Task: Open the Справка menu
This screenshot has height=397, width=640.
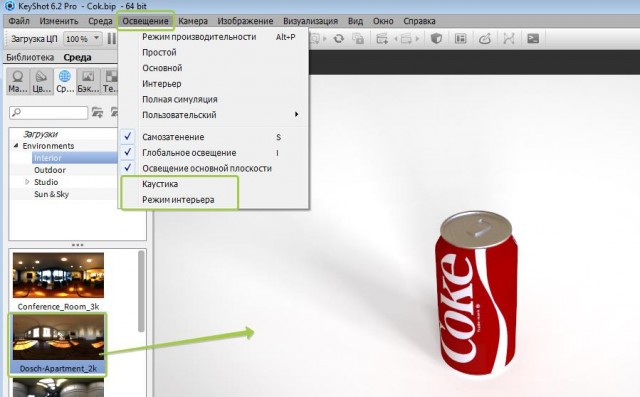Action: (419, 21)
